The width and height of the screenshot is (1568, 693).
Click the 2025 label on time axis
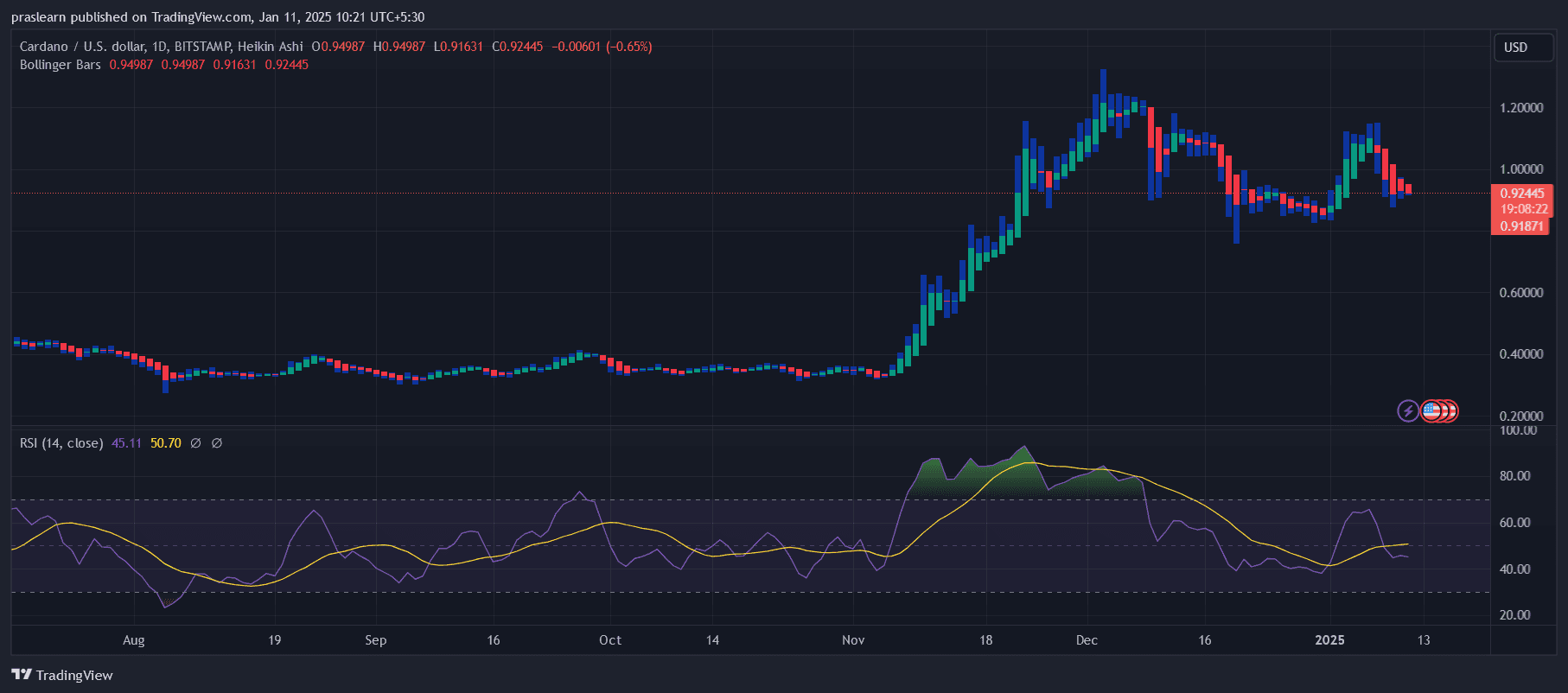[1329, 640]
